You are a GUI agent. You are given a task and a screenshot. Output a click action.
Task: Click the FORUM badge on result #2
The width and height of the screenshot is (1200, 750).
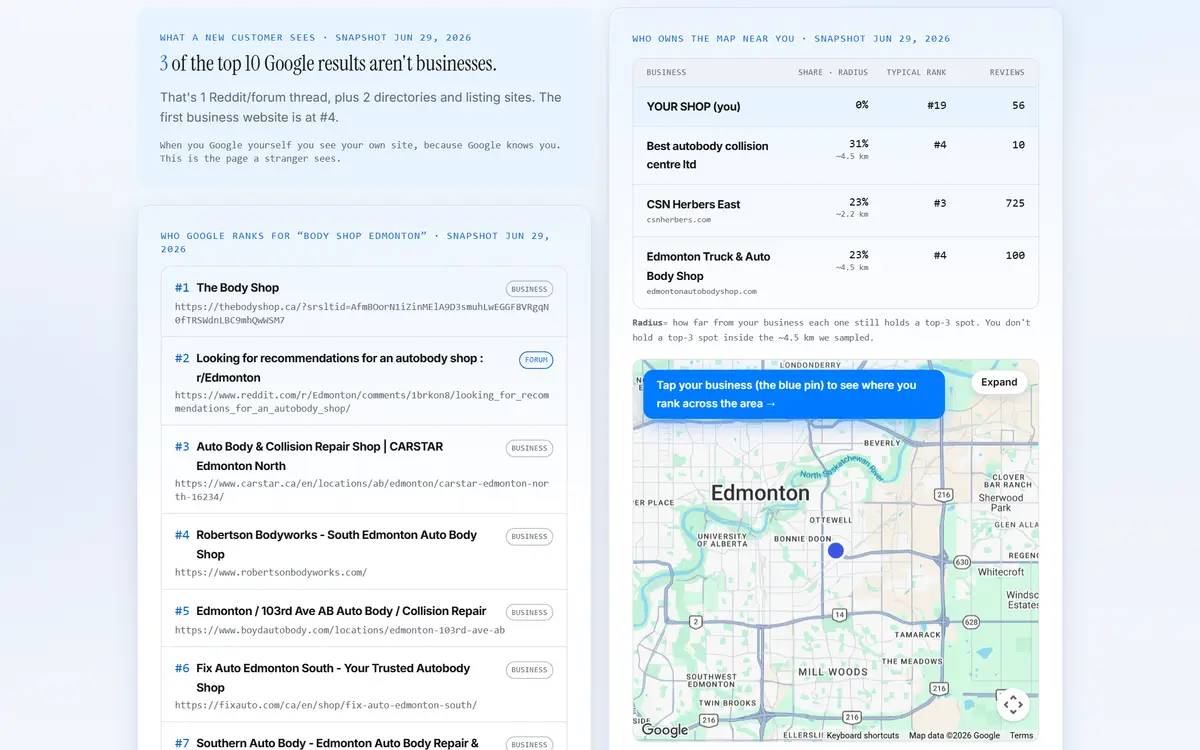tap(536, 360)
